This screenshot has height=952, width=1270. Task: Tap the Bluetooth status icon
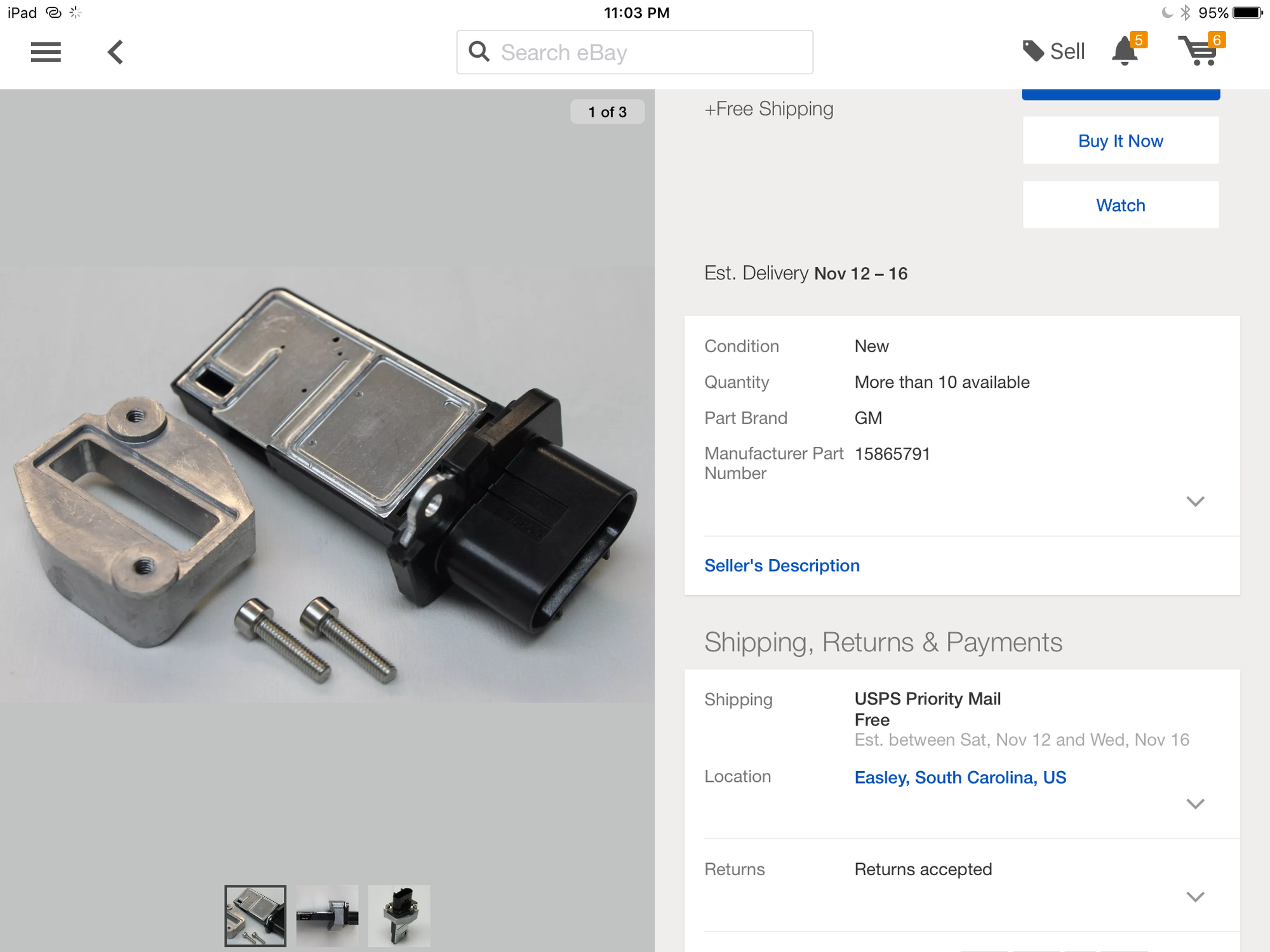pos(1185,13)
